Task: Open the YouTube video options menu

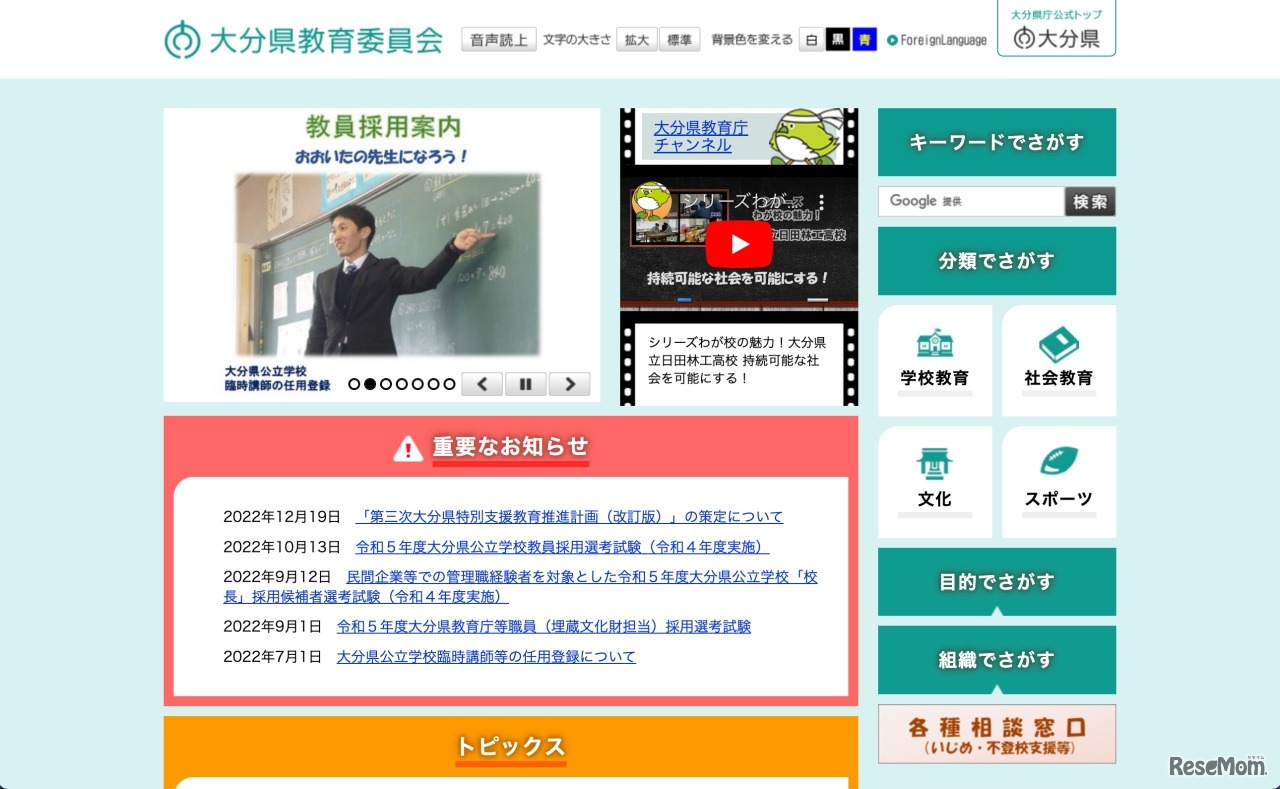Action: [822, 202]
